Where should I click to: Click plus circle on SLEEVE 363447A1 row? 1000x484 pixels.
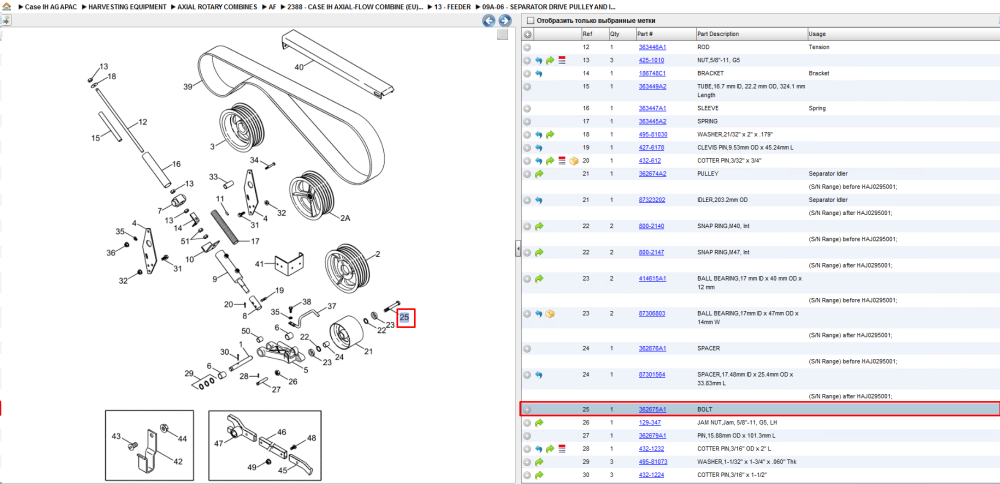click(x=527, y=108)
